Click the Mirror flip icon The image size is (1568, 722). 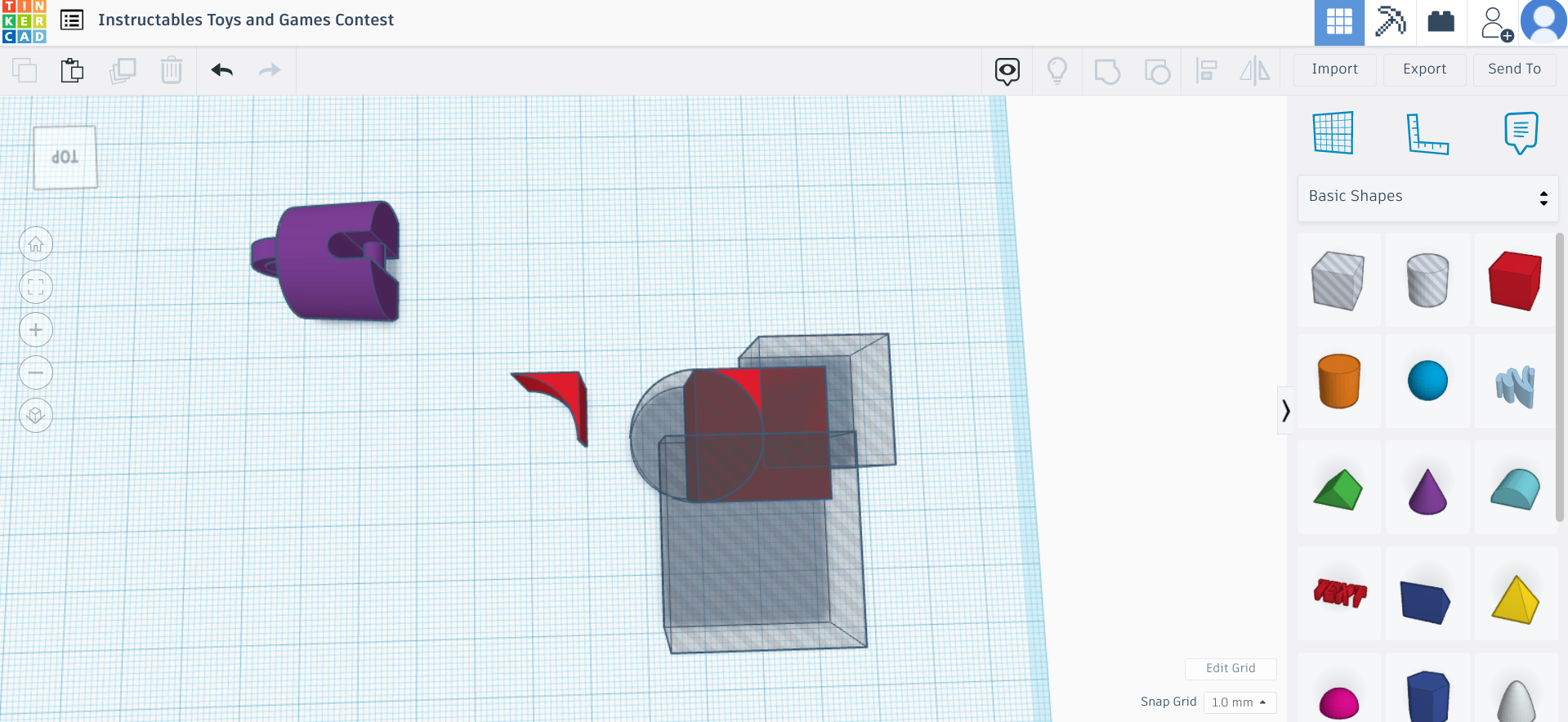click(x=1255, y=71)
